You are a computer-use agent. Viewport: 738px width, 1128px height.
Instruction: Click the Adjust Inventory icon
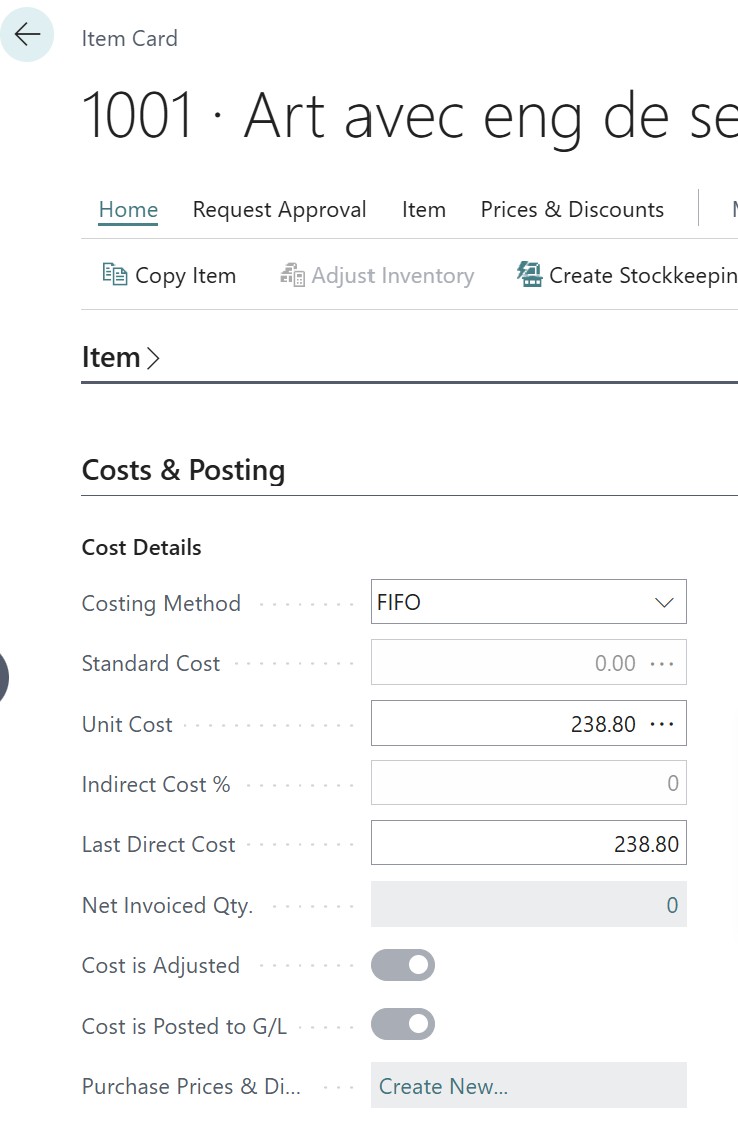click(x=292, y=275)
